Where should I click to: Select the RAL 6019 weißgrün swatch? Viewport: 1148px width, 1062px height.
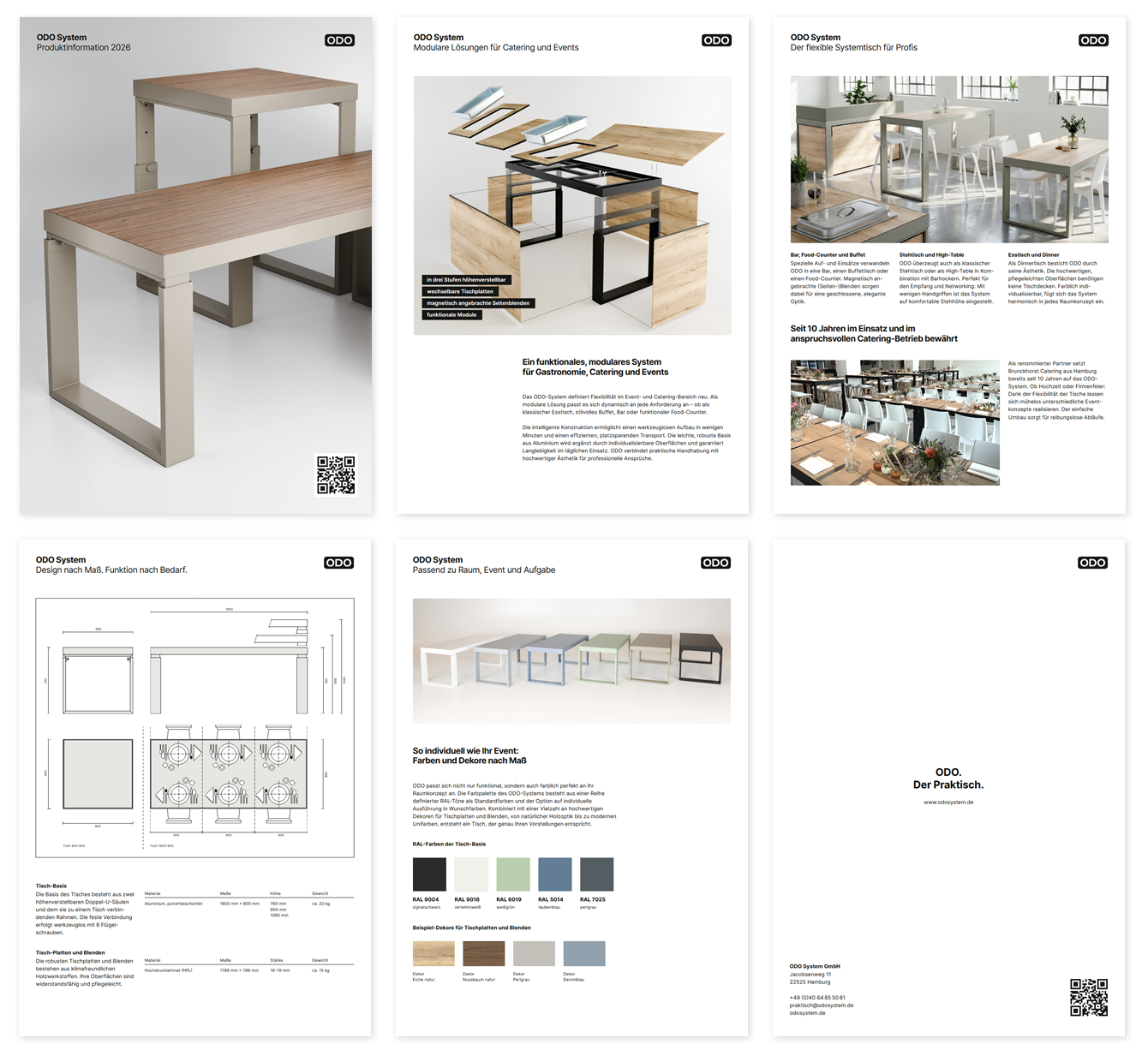pos(513,874)
